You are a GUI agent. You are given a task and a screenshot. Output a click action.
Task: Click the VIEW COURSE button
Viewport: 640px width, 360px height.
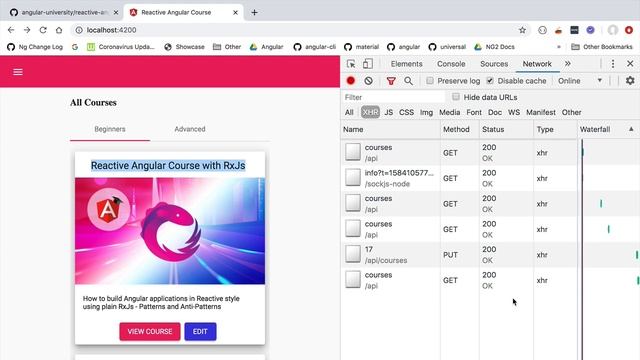point(150,331)
